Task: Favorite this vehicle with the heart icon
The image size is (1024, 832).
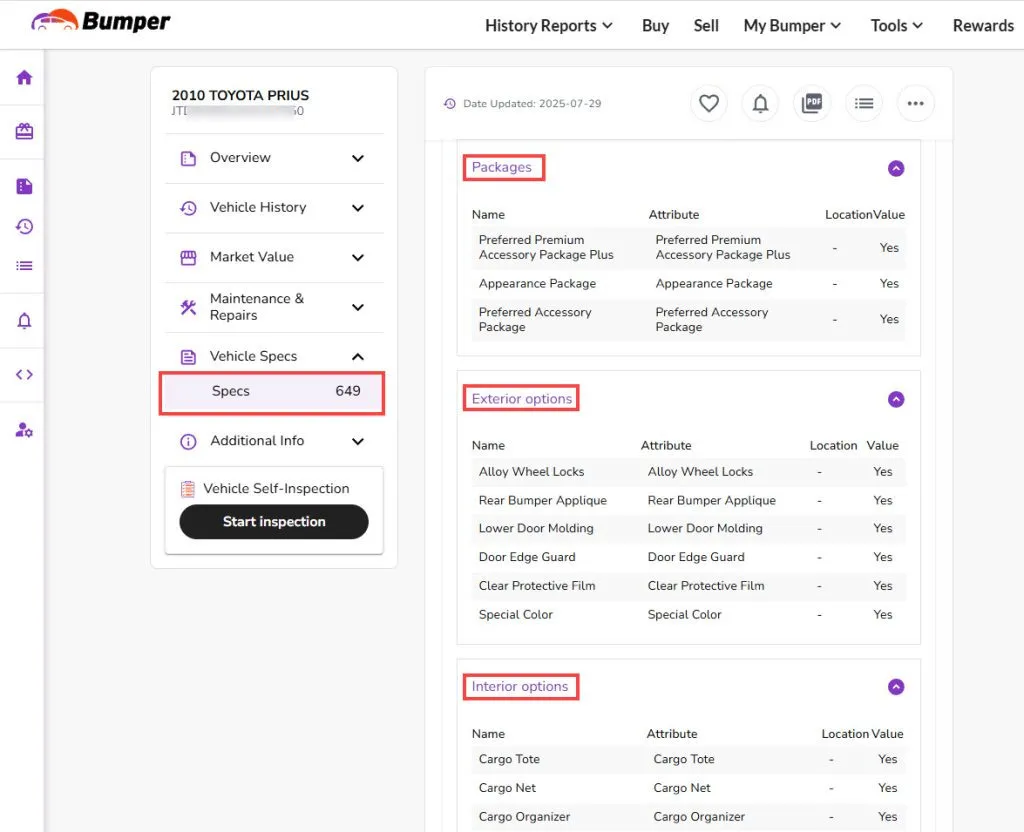Action: [709, 103]
